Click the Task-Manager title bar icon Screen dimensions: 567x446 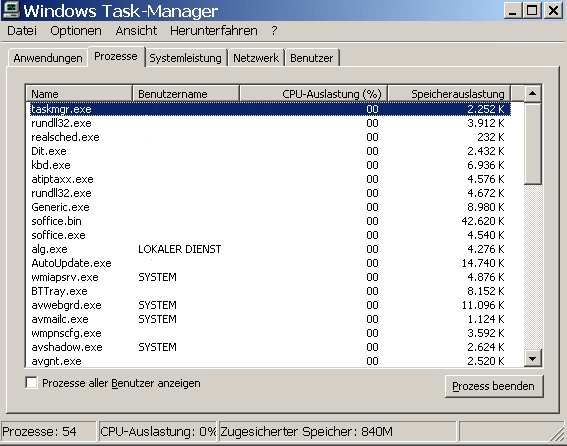[11, 10]
